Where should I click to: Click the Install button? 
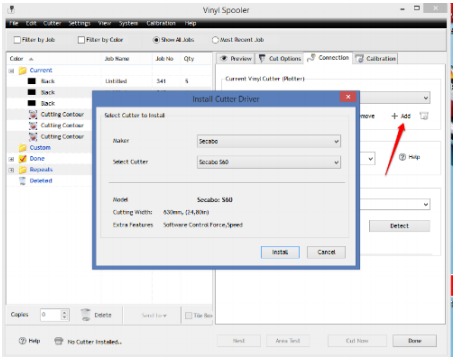tap(280, 252)
